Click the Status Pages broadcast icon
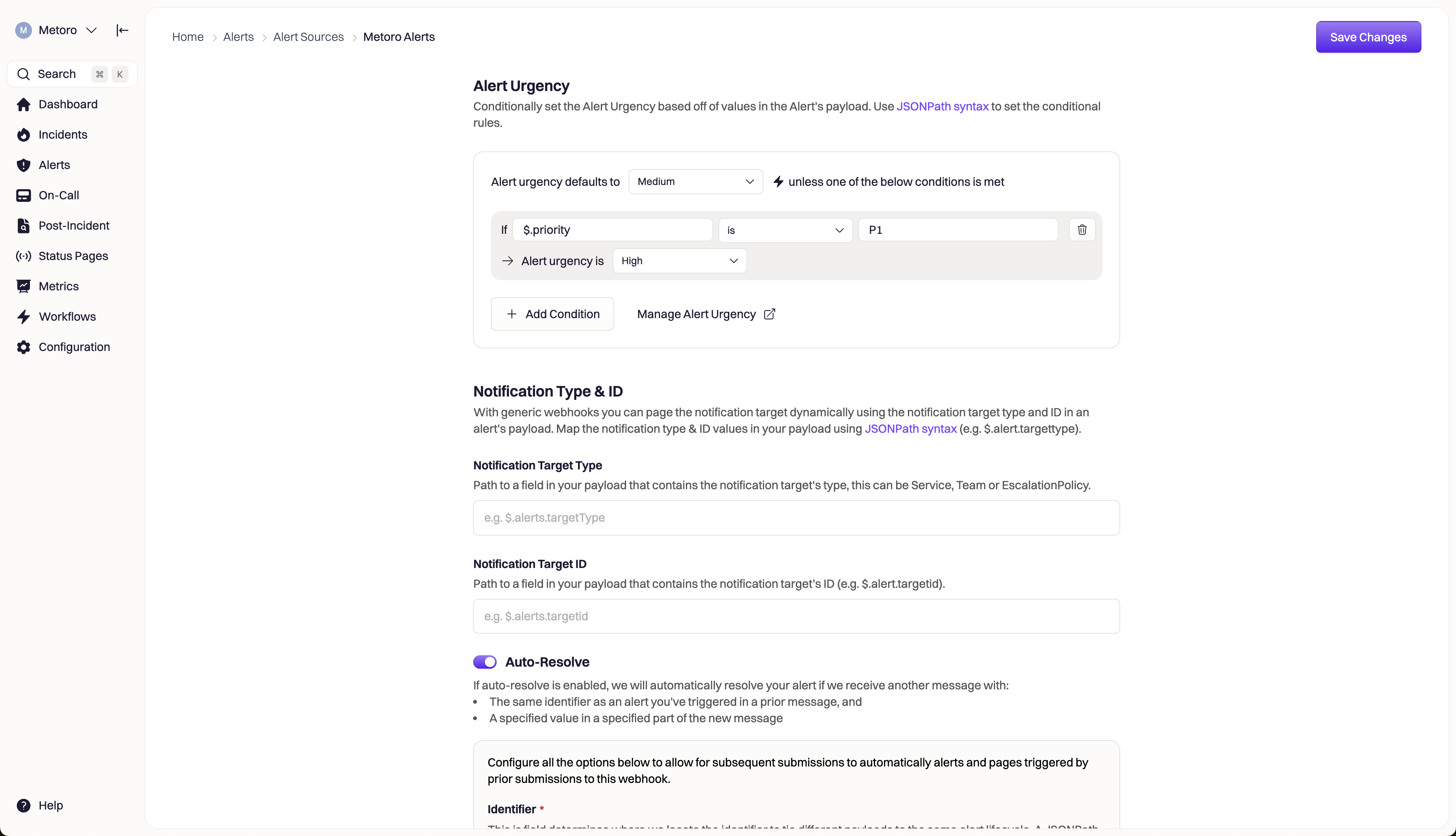 (x=24, y=256)
